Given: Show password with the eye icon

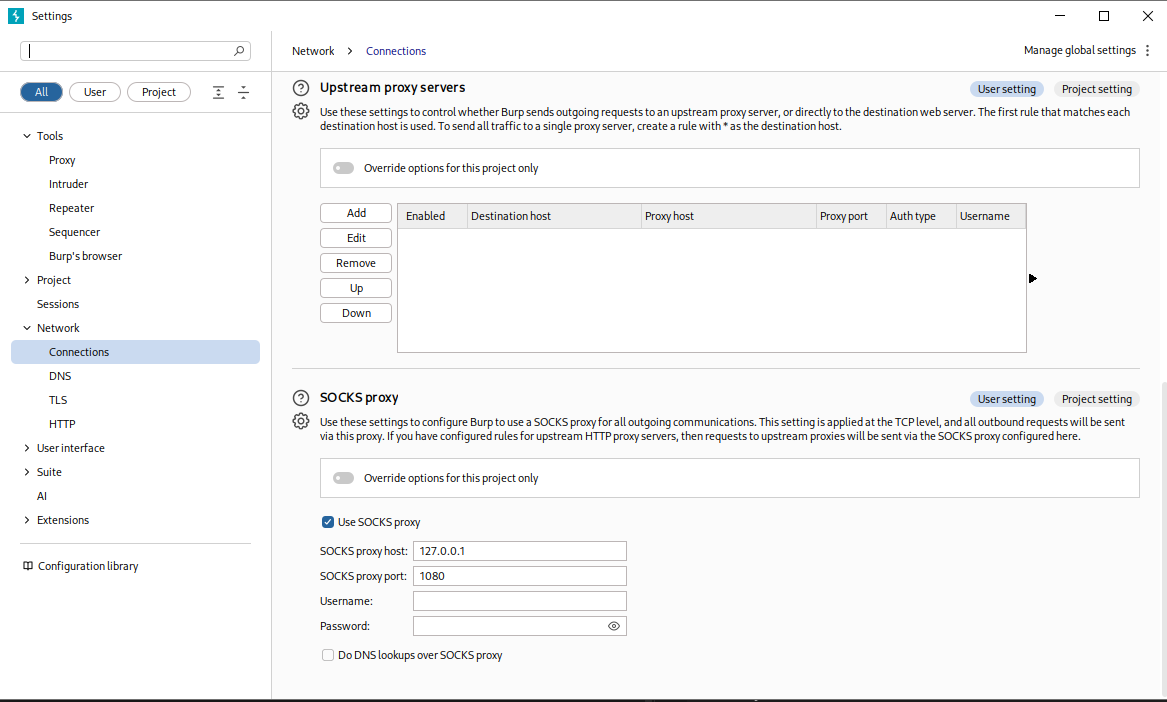Looking at the screenshot, I should point(613,626).
